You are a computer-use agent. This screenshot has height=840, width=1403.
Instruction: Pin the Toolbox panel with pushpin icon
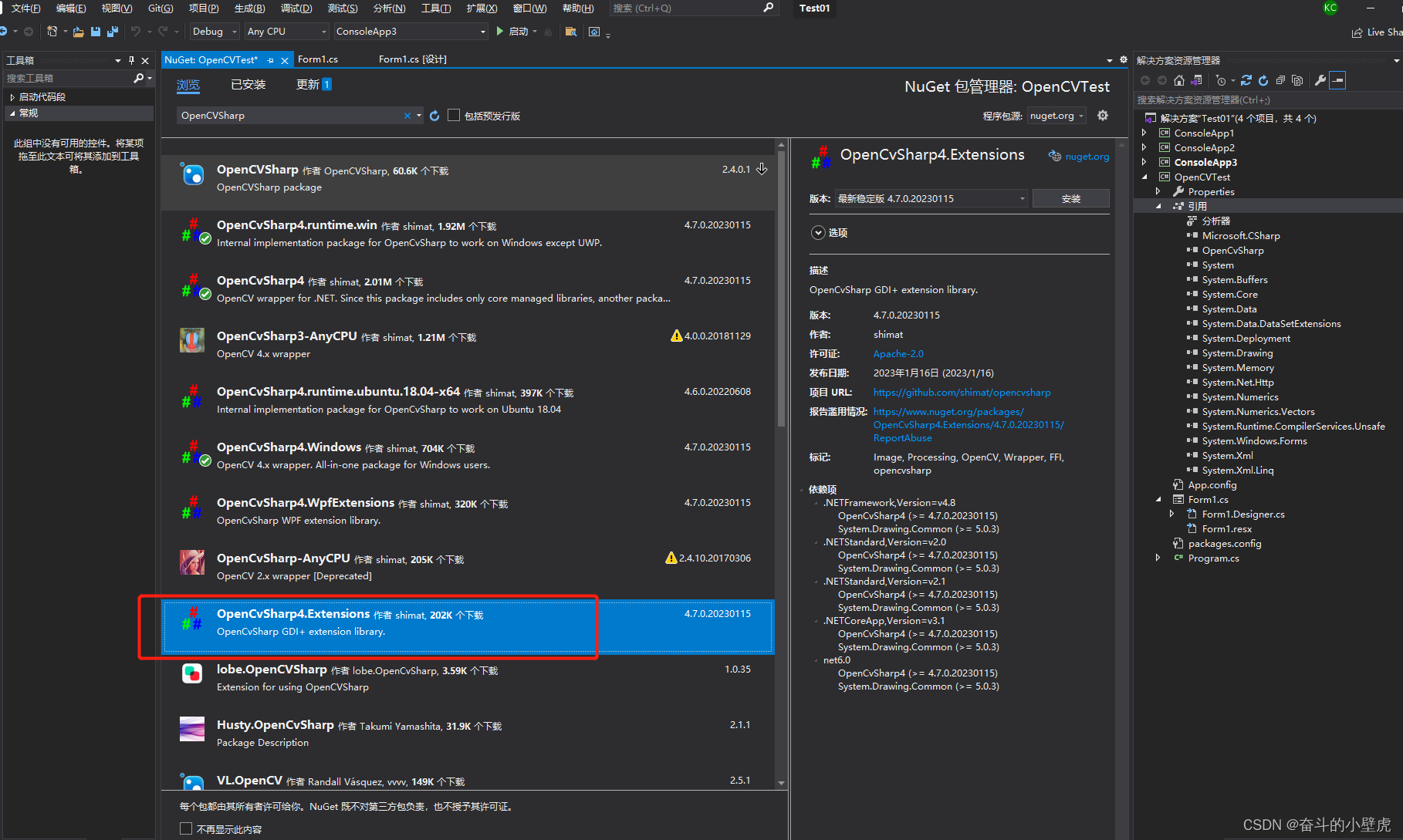coord(131,60)
